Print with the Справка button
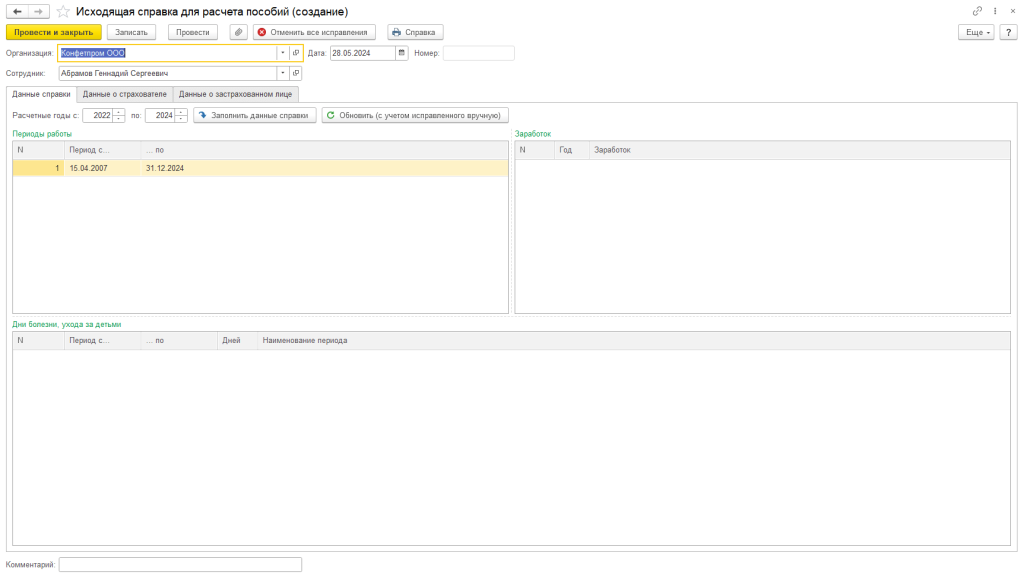1024x578 pixels. [415, 32]
